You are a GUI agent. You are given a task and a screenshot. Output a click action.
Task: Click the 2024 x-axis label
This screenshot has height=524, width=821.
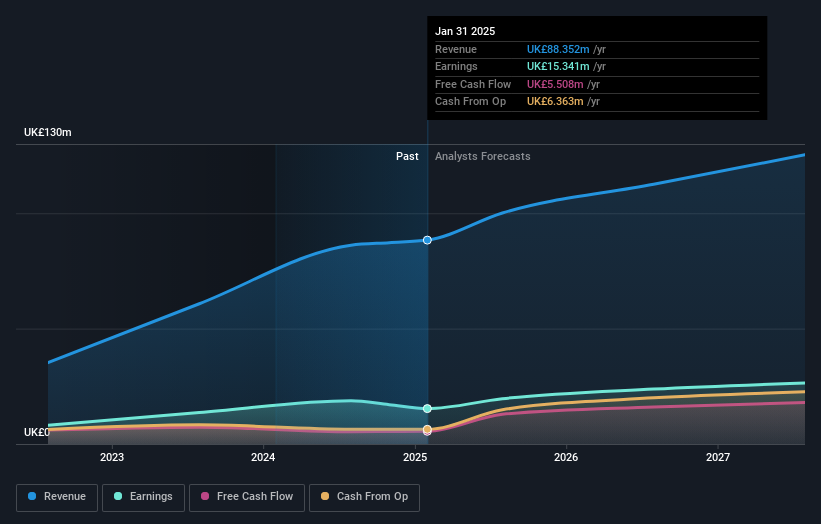(x=263, y=457)
